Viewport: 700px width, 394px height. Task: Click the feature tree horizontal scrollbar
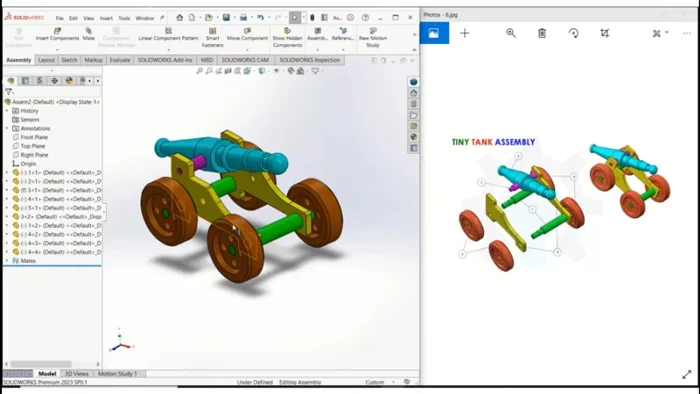pyautogui.click(x=41, y=364)
